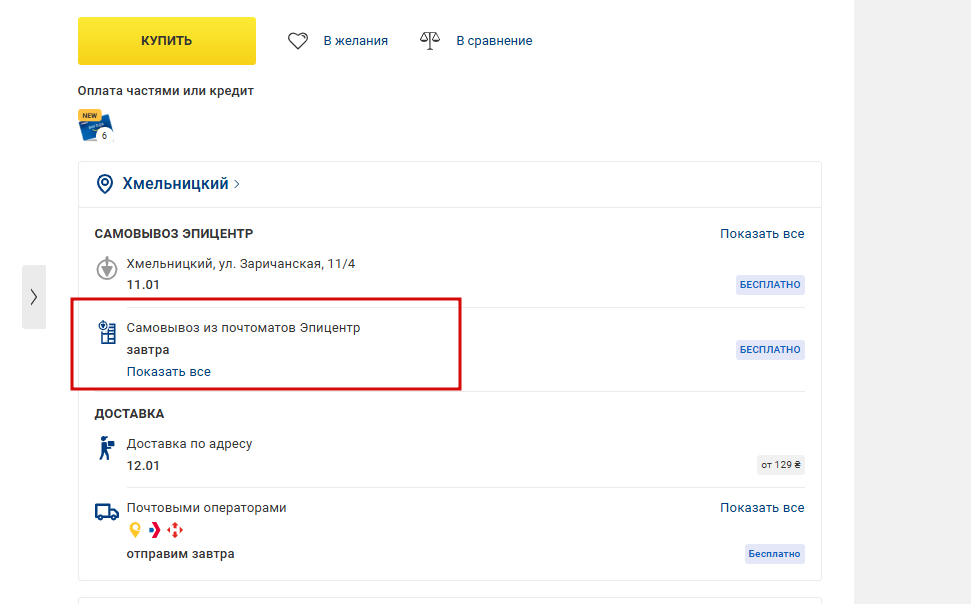Add to wishlist via heart icon
The width and height of the screenshot is (971, 604).
click(x=298, y=41)
